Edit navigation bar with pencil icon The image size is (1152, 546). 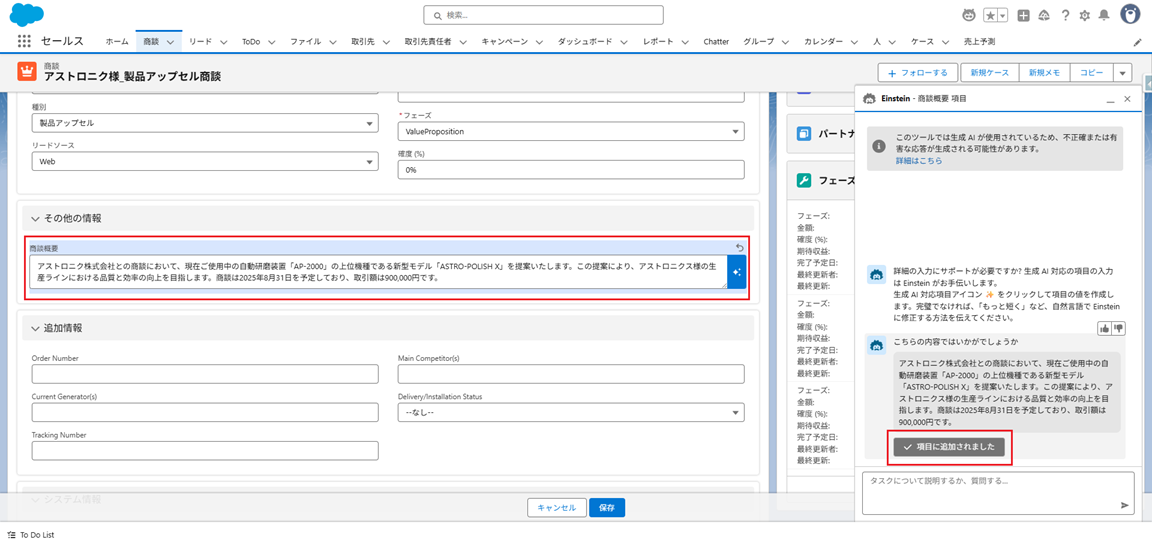[1137, 42]
